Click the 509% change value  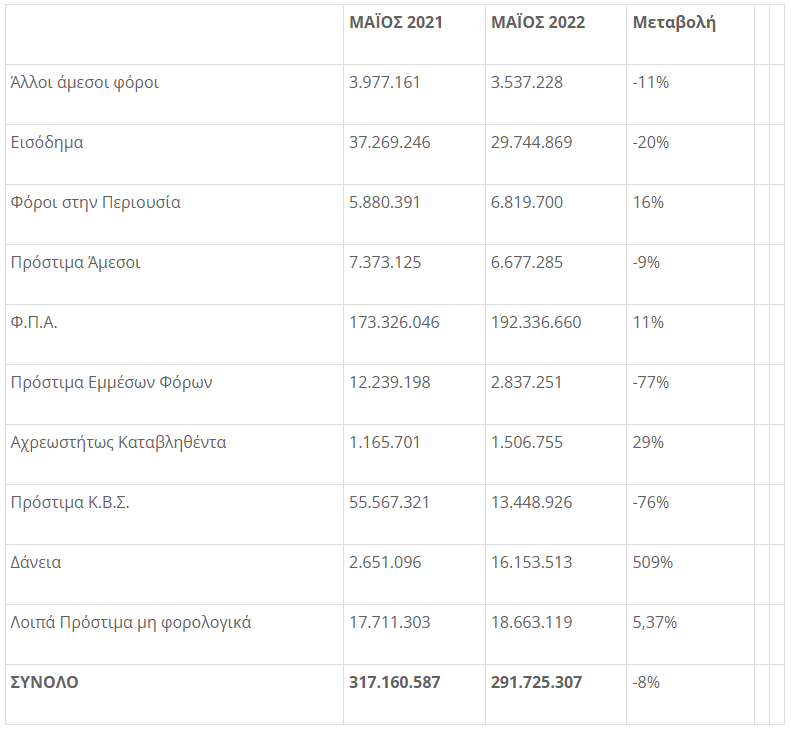[x=653, y=563]
